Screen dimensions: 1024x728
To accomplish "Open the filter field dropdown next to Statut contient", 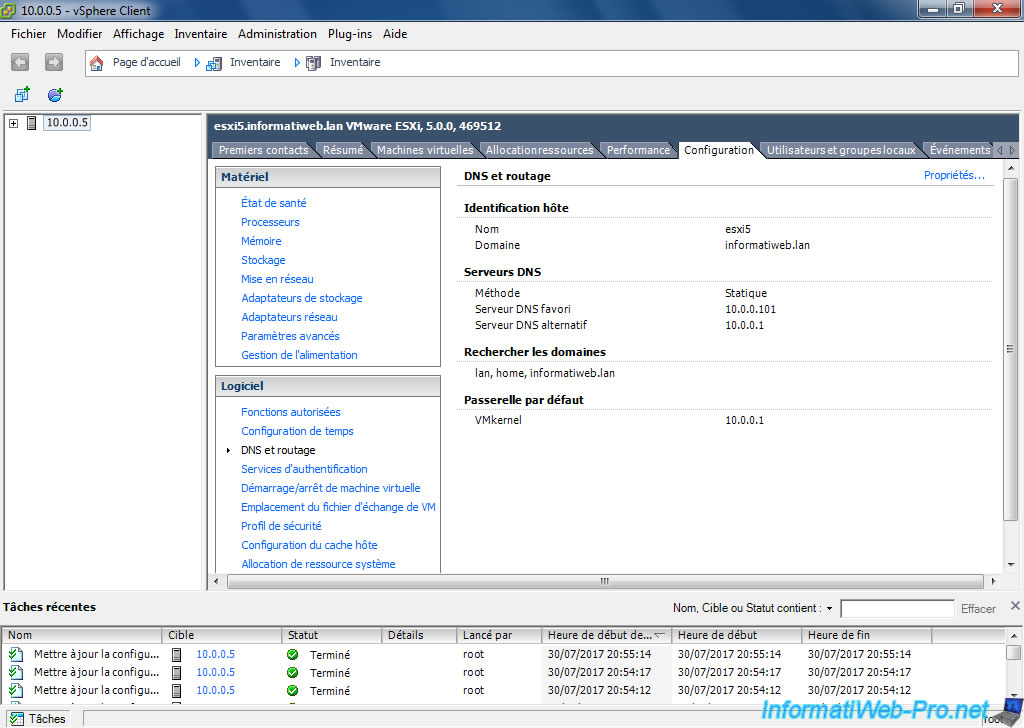I will [829, 609].
